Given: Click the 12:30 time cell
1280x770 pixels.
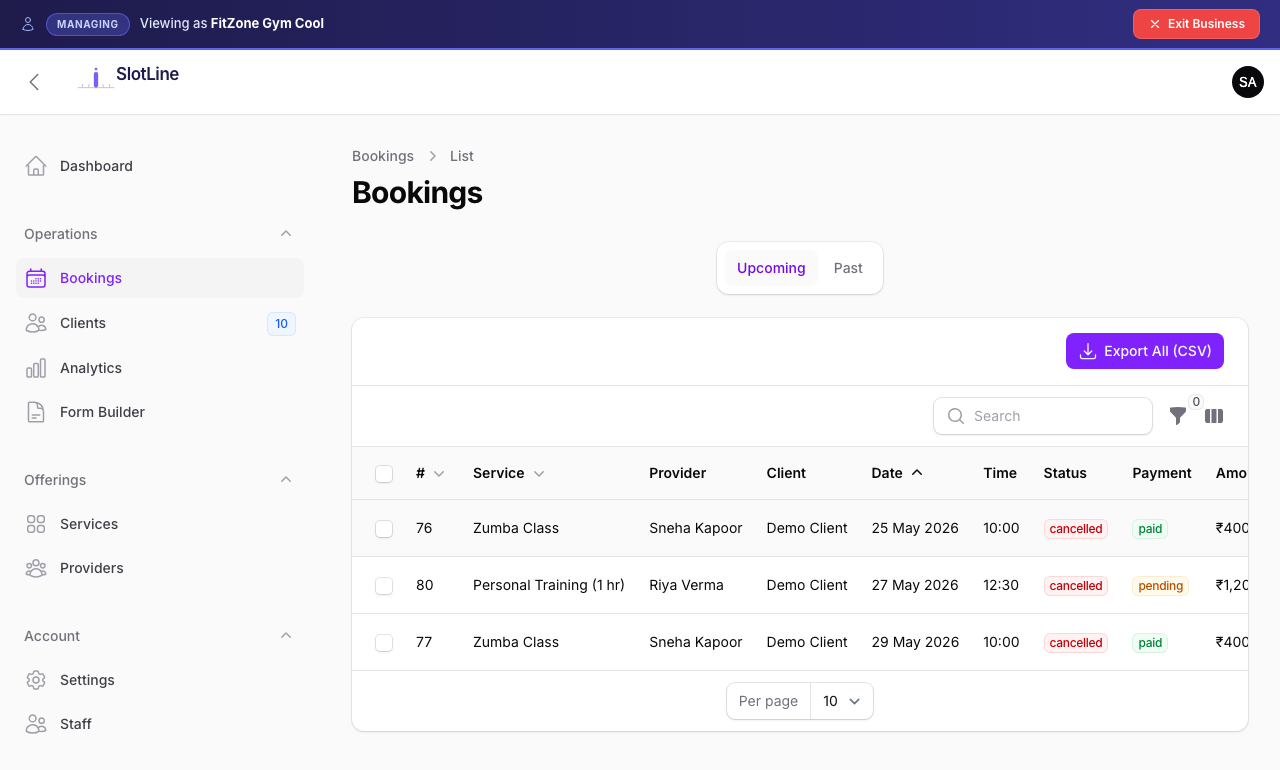Looking at the screenshot, I should (x=1001, y=585).
